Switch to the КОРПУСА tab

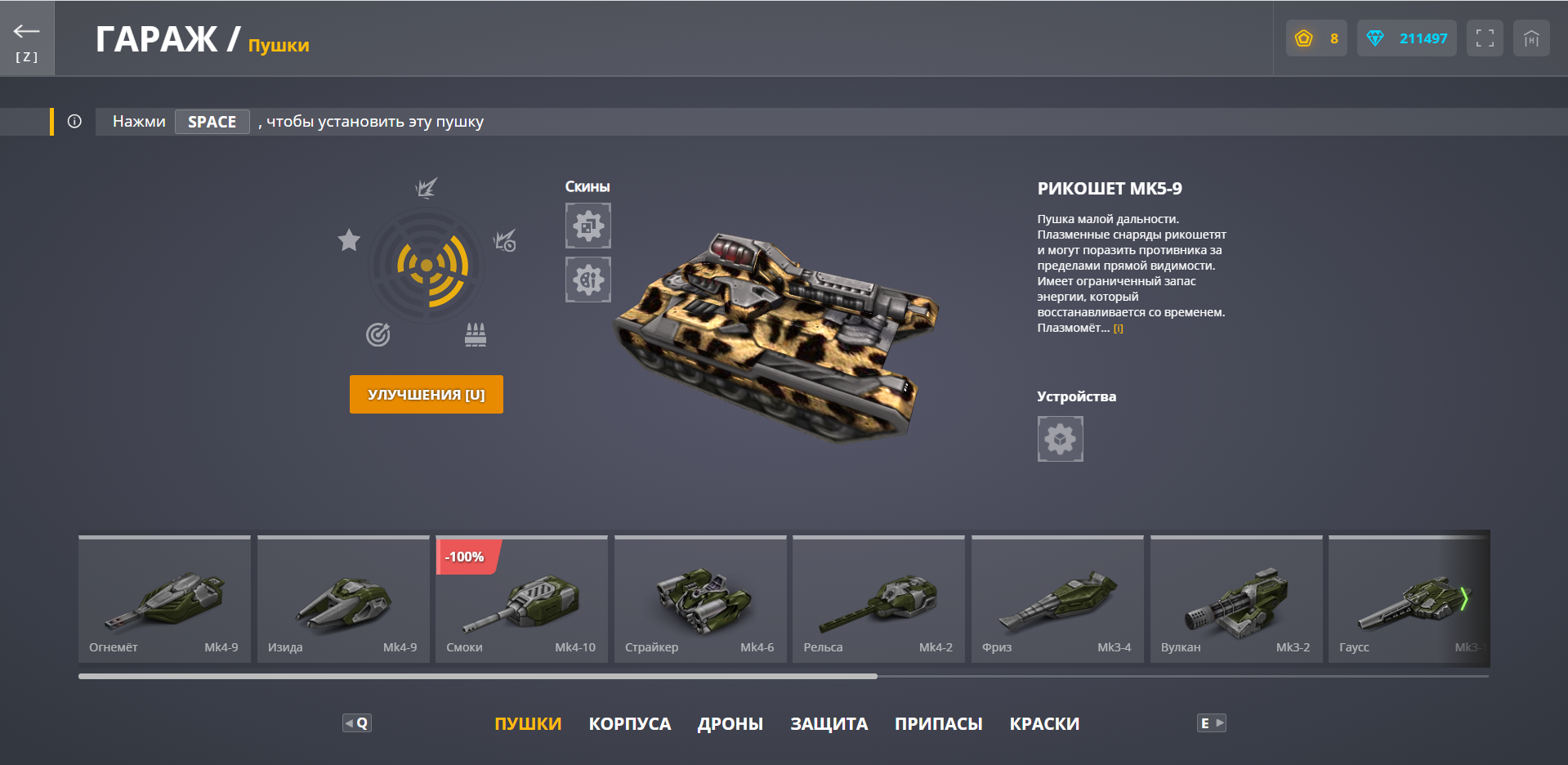click(x=630, y=724)
